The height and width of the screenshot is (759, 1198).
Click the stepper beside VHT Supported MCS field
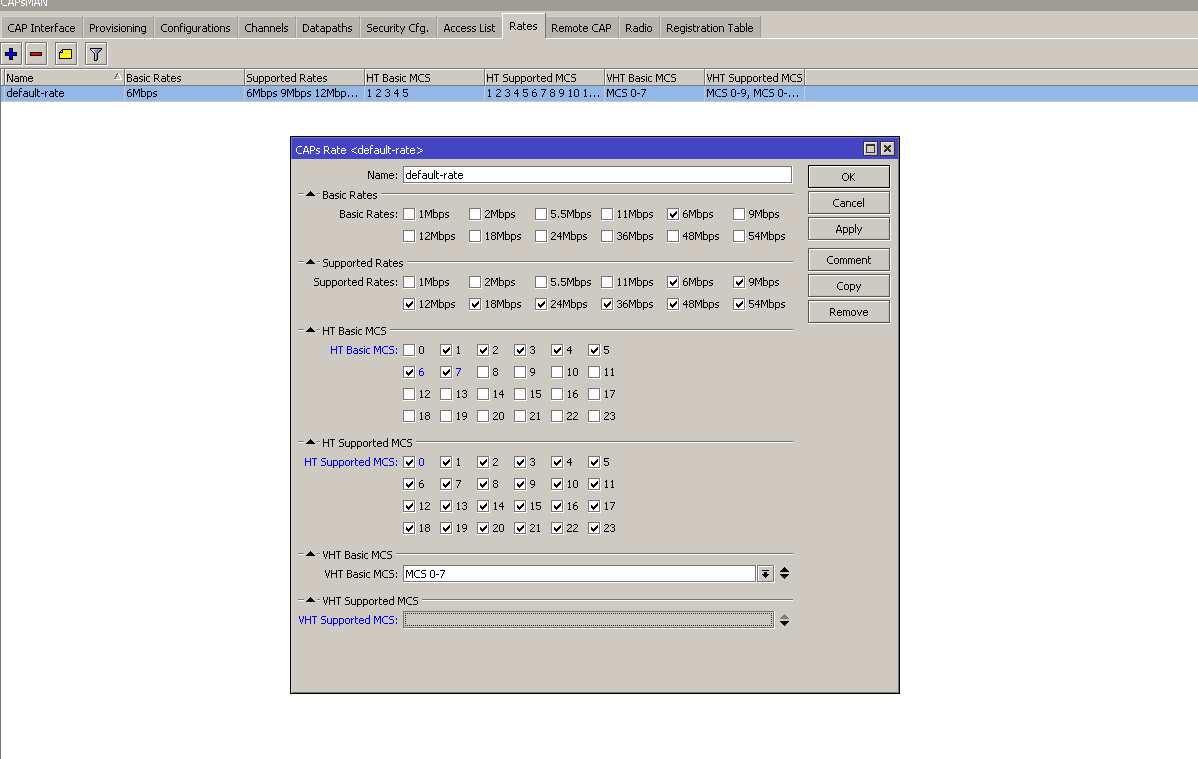[x=784, y=619]
